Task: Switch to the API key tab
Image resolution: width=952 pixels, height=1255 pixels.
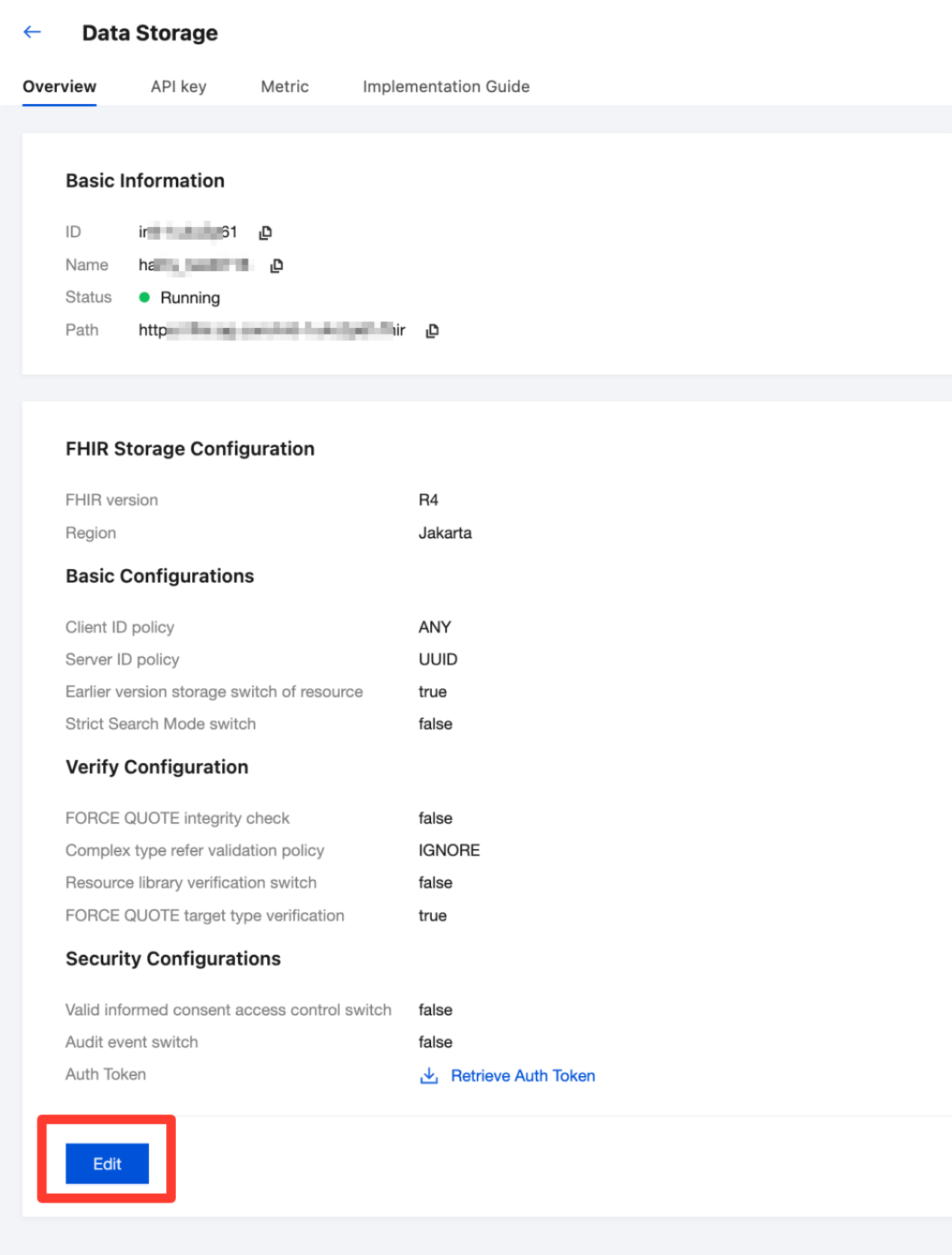Action: [178, 87]
